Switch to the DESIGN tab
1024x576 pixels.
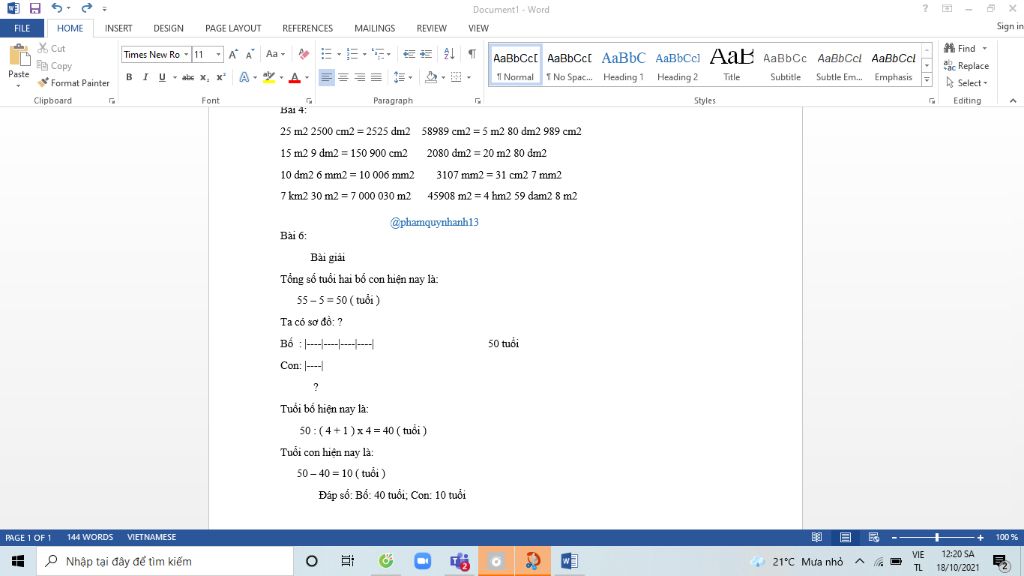tap(168, 28)
